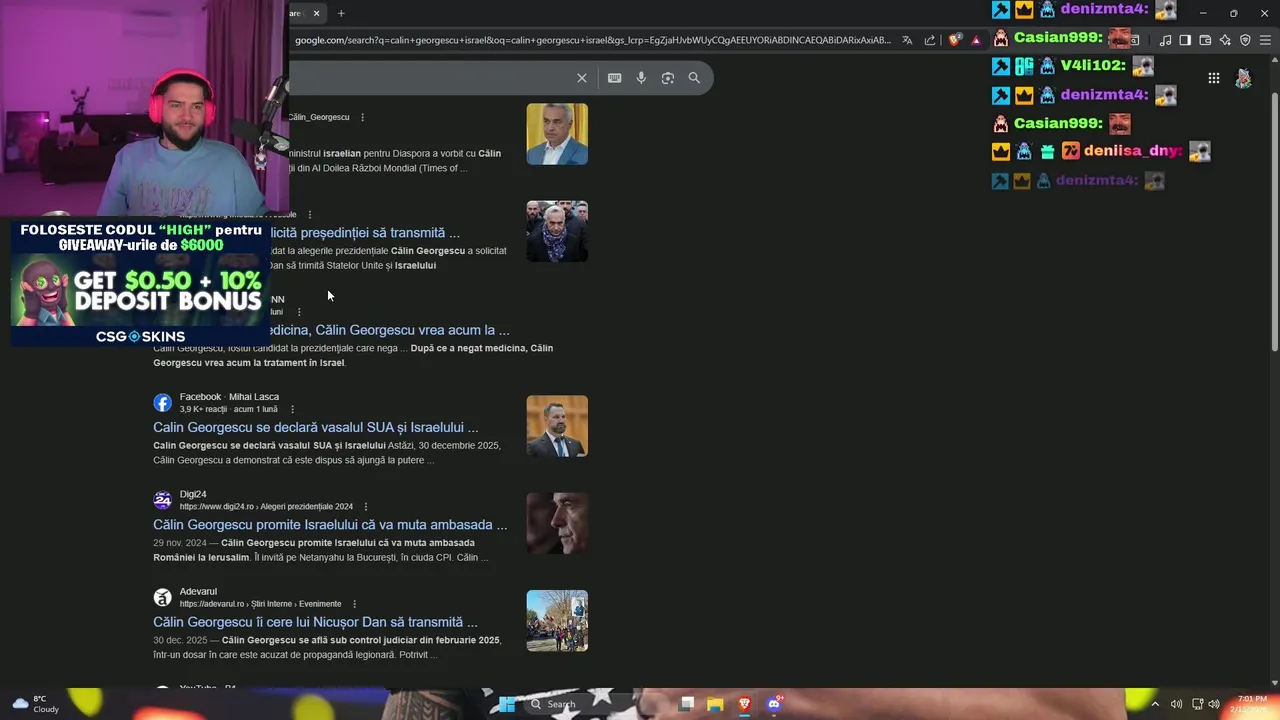Click 'Știri Interne › Evenimente' breadcrumb text
This screenshot has height=720, width=1280.
(296, 604)
